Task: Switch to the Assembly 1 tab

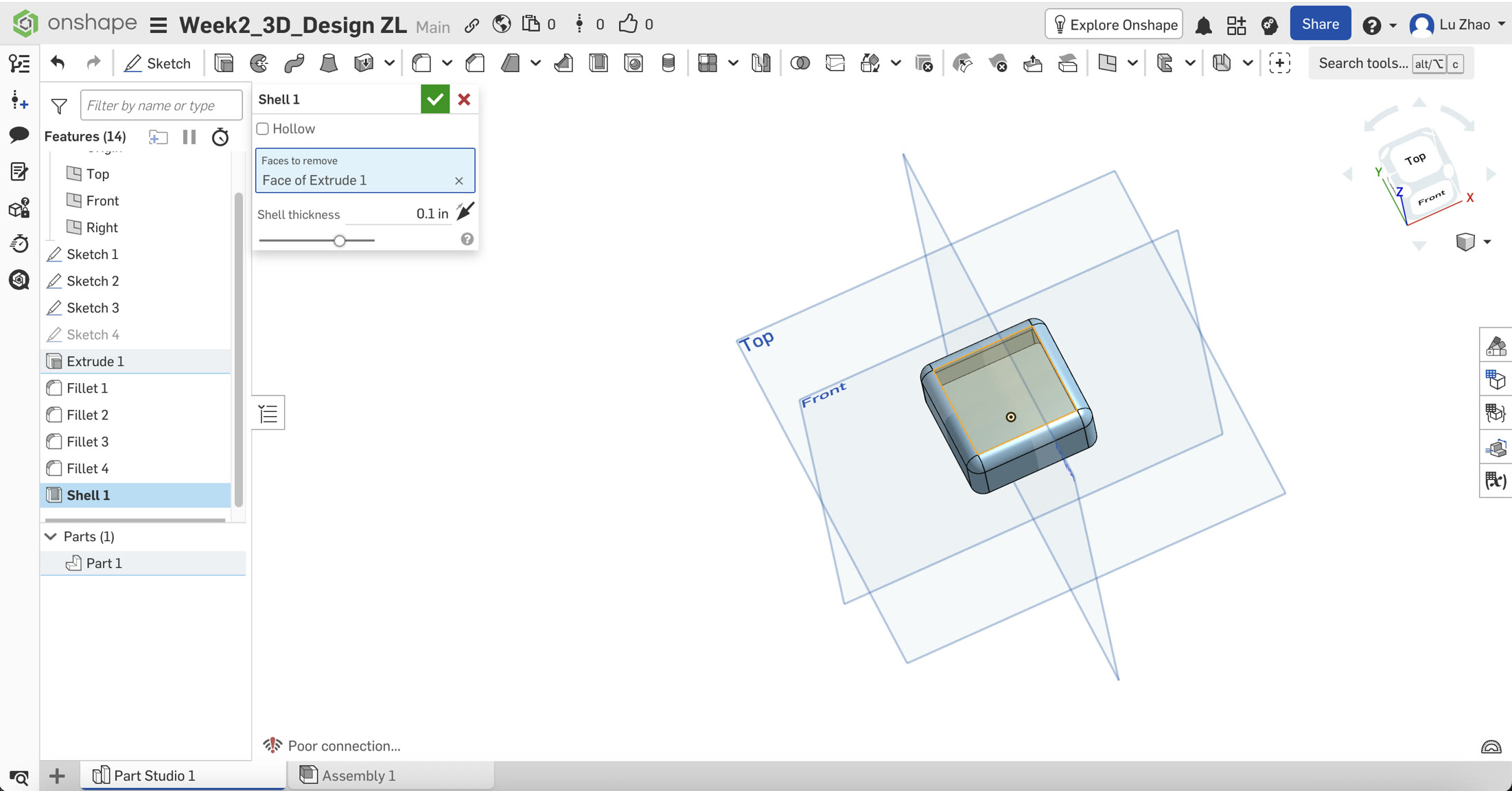Action: point(358,775)
